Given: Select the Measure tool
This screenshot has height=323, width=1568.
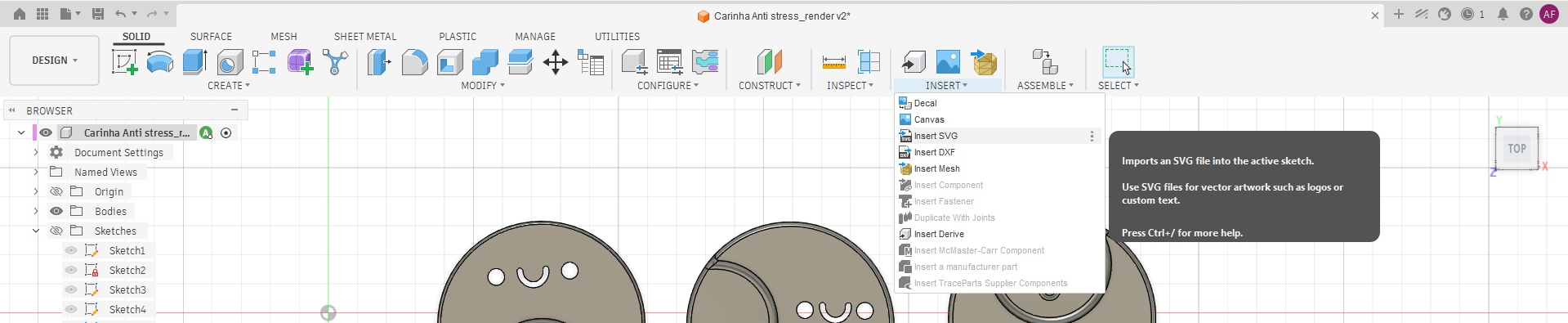Looking at the screenshot, I should point(833,62).
